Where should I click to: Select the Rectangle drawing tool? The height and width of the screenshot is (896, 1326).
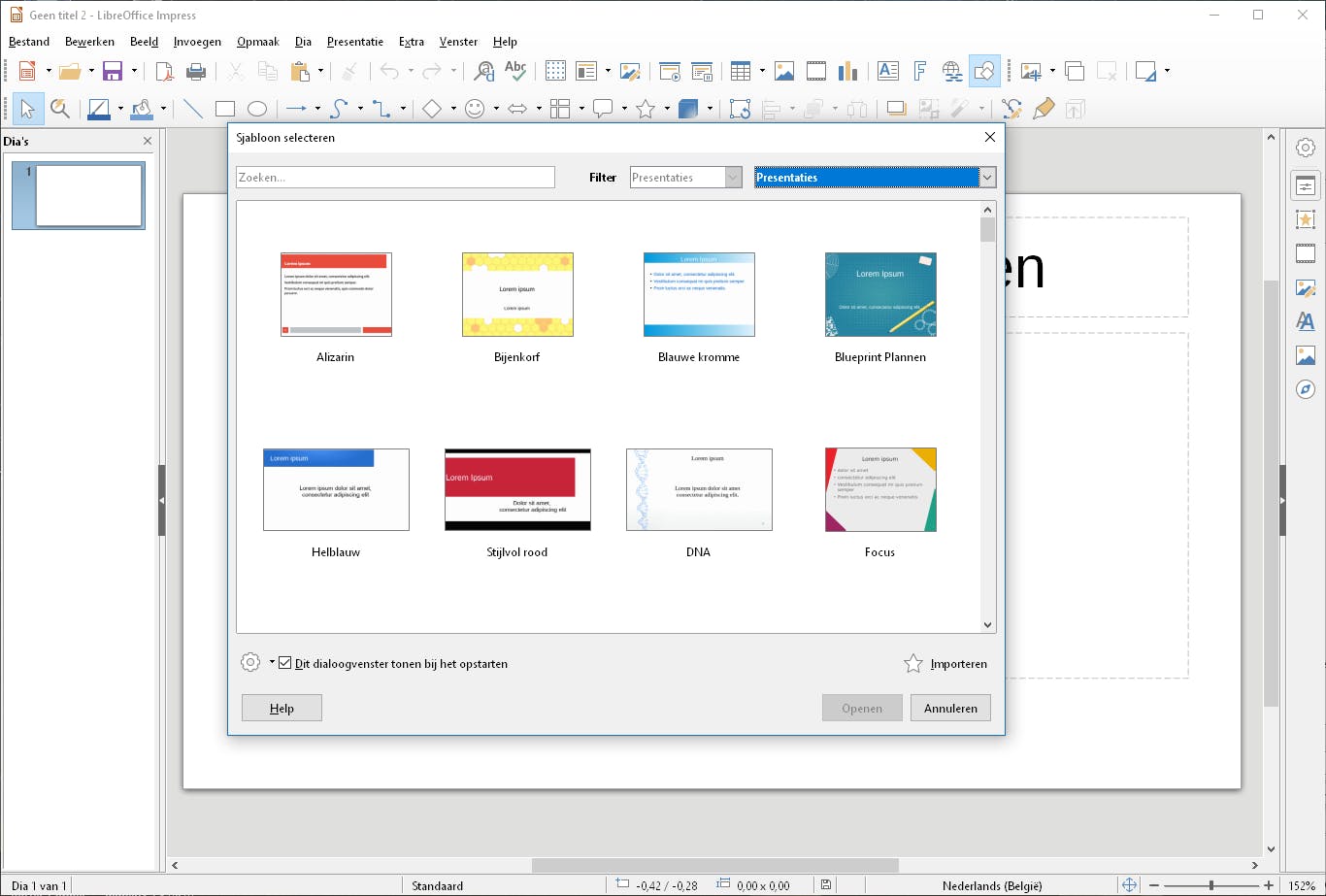click(225, 109)
